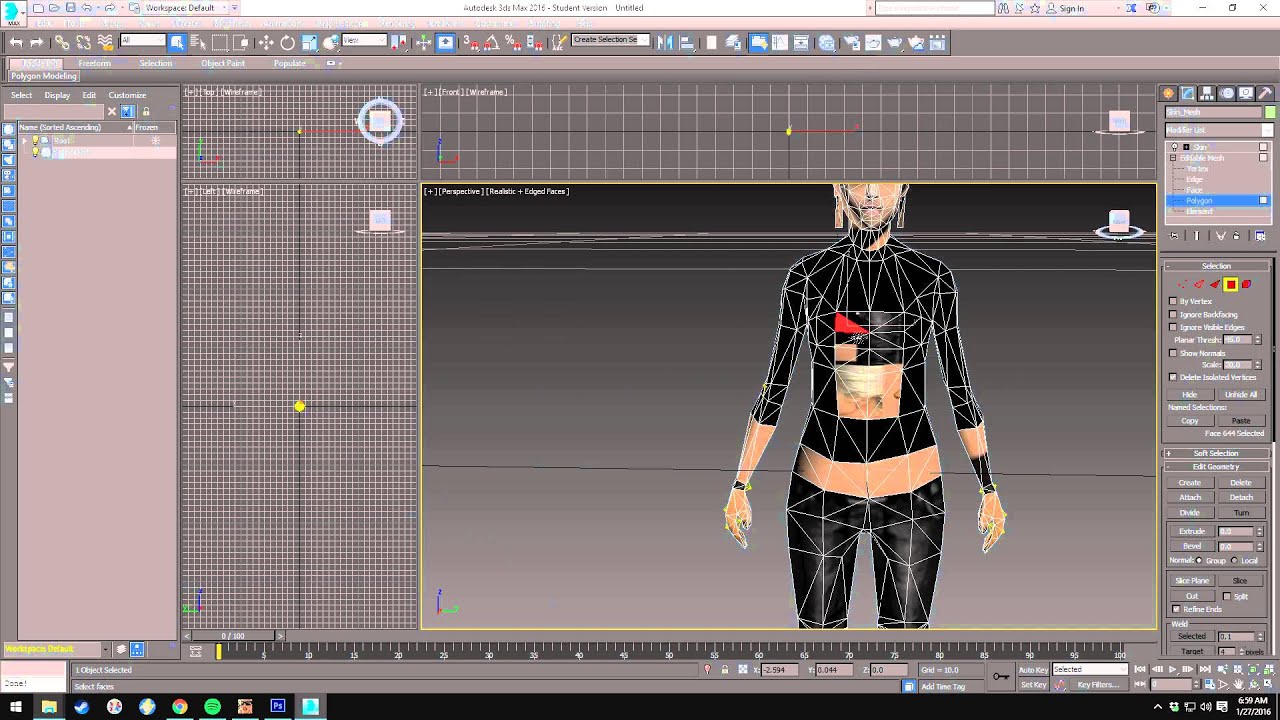Open the reference coordinate View dropdown

(364, 41)
